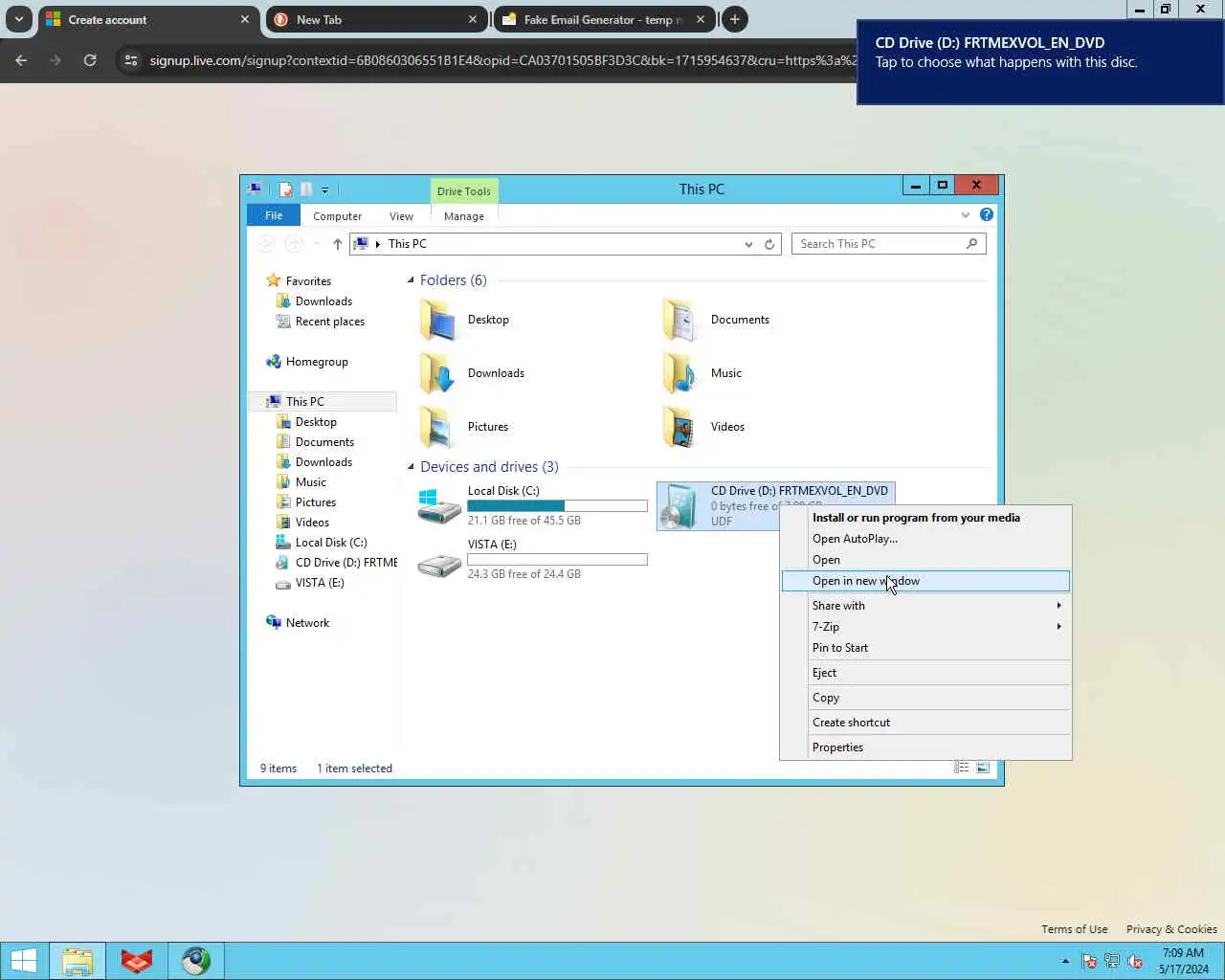The image size is (1225, 980).
Task: Select Properties in the context menu
Action: pyautogui.click(x=925, y=747)
